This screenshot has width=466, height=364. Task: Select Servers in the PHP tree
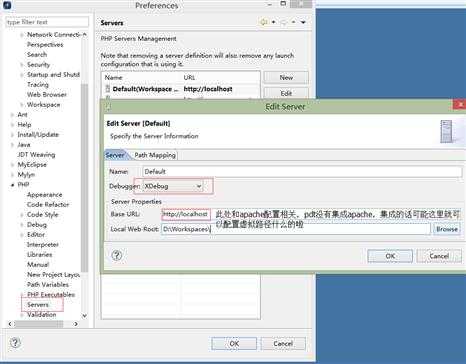tap(38, 305)
